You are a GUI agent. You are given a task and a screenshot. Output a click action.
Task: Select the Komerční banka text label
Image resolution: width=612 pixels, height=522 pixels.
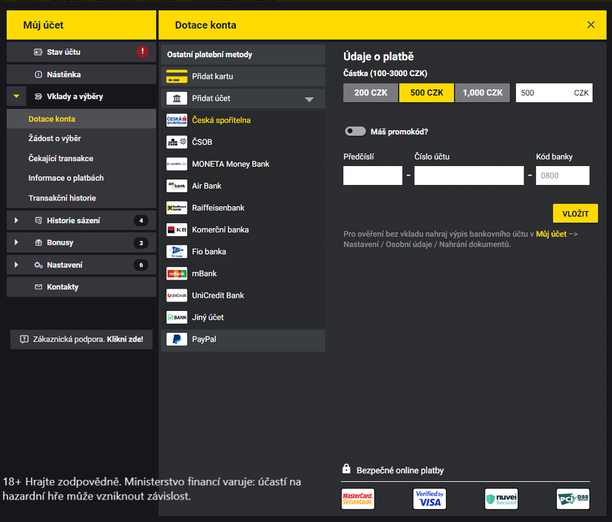coord(220,230)
